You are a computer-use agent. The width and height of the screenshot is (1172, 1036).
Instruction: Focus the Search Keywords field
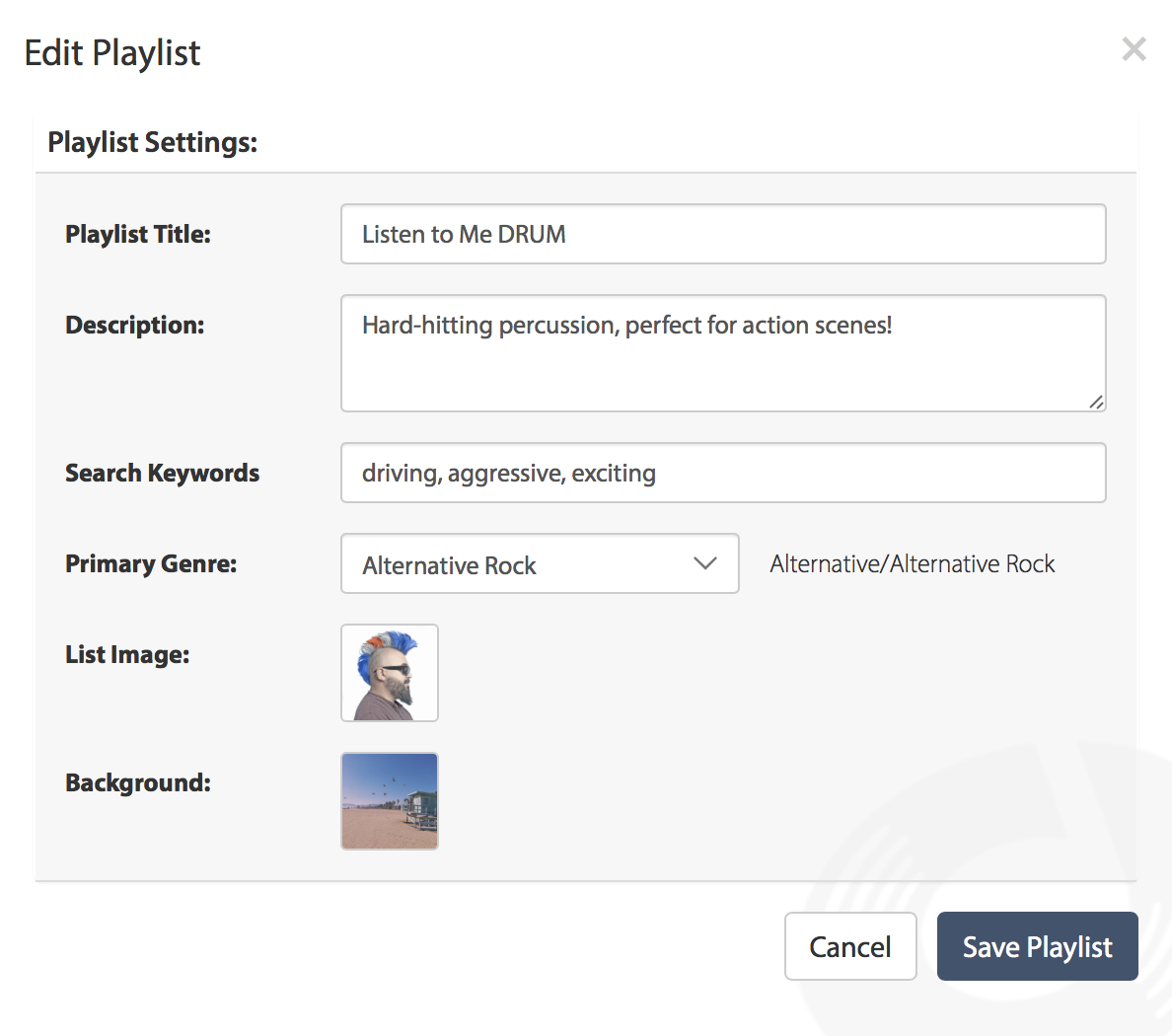[x=723, y=473]
